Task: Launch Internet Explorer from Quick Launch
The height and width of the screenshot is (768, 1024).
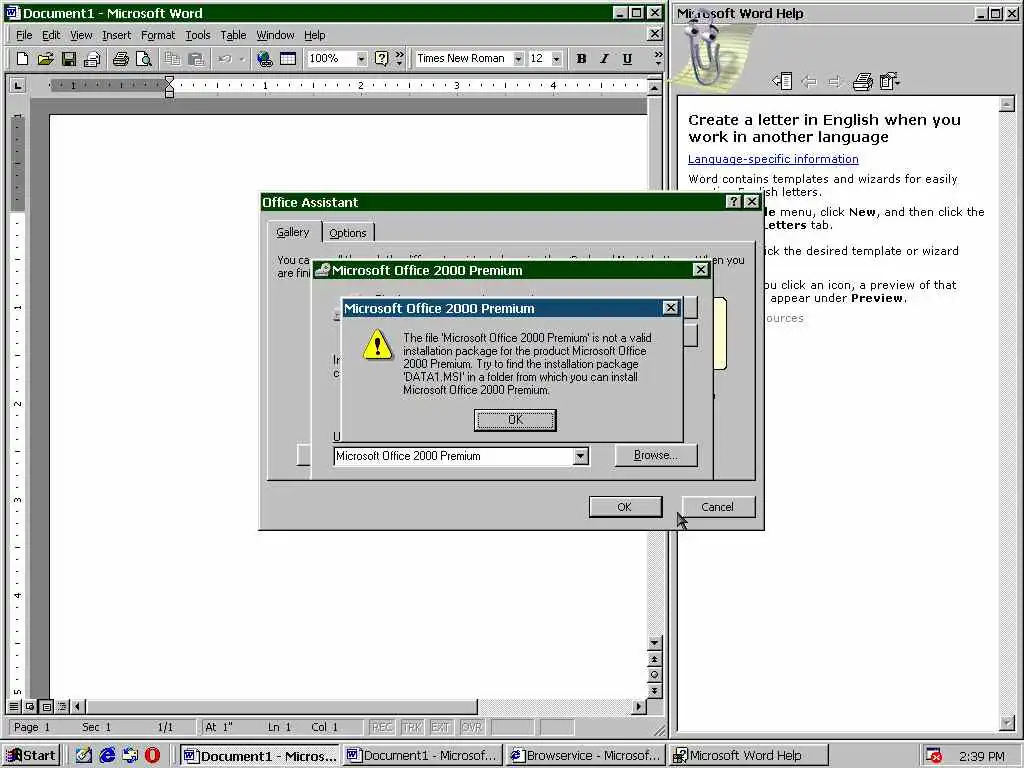Action: point(107,756)
